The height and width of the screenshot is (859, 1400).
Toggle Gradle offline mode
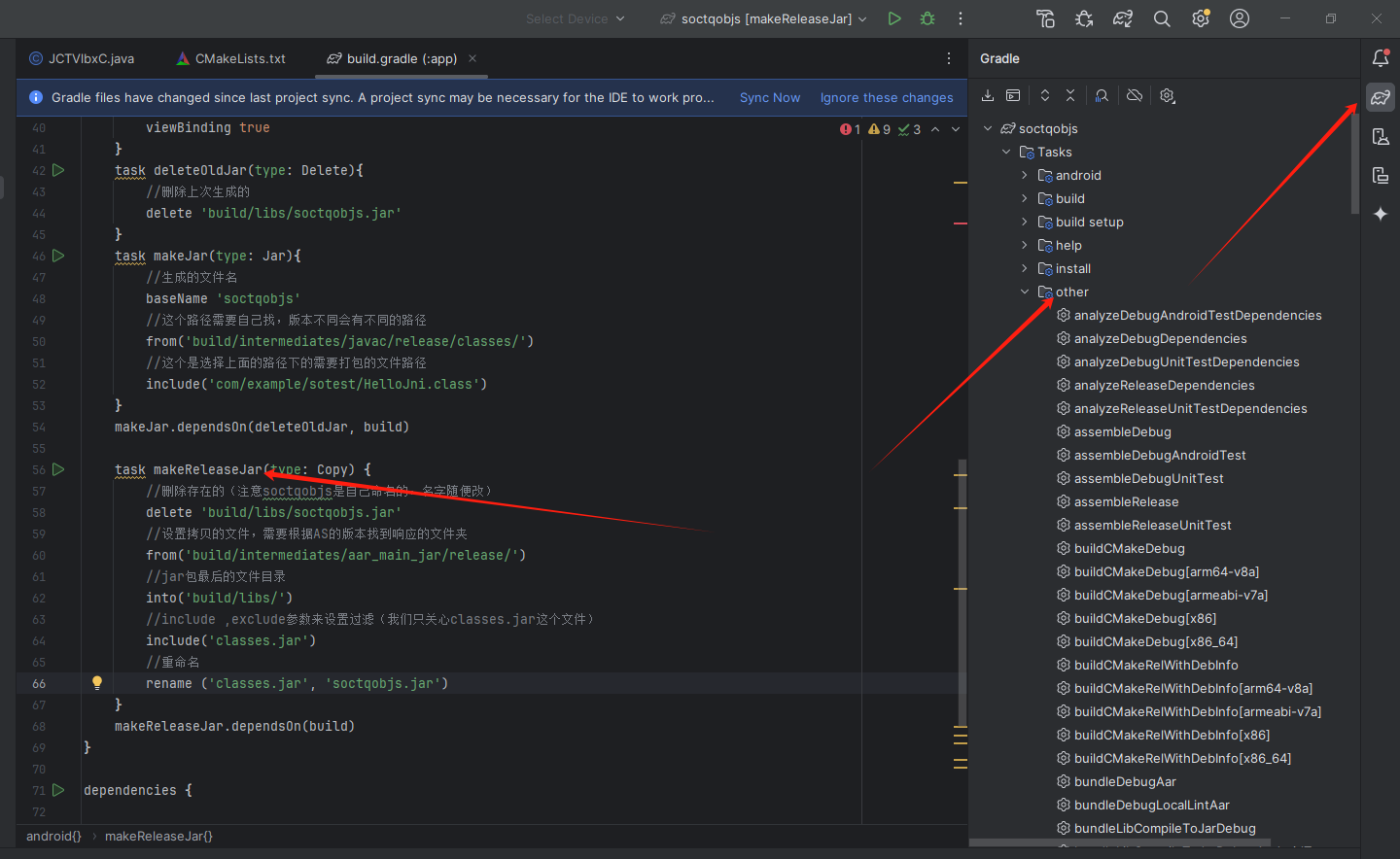click(x=1135, y=95)
